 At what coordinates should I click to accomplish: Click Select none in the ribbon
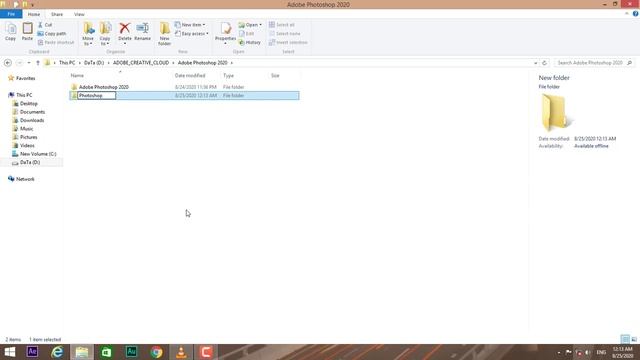[284, 33]
